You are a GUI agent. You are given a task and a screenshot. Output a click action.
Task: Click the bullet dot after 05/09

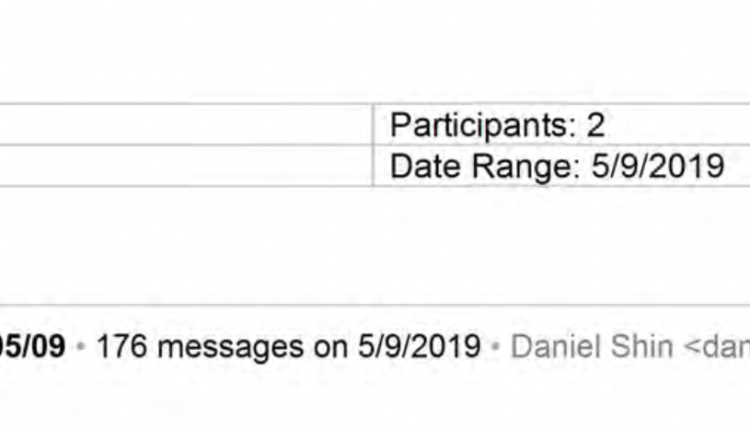[81, 347]
